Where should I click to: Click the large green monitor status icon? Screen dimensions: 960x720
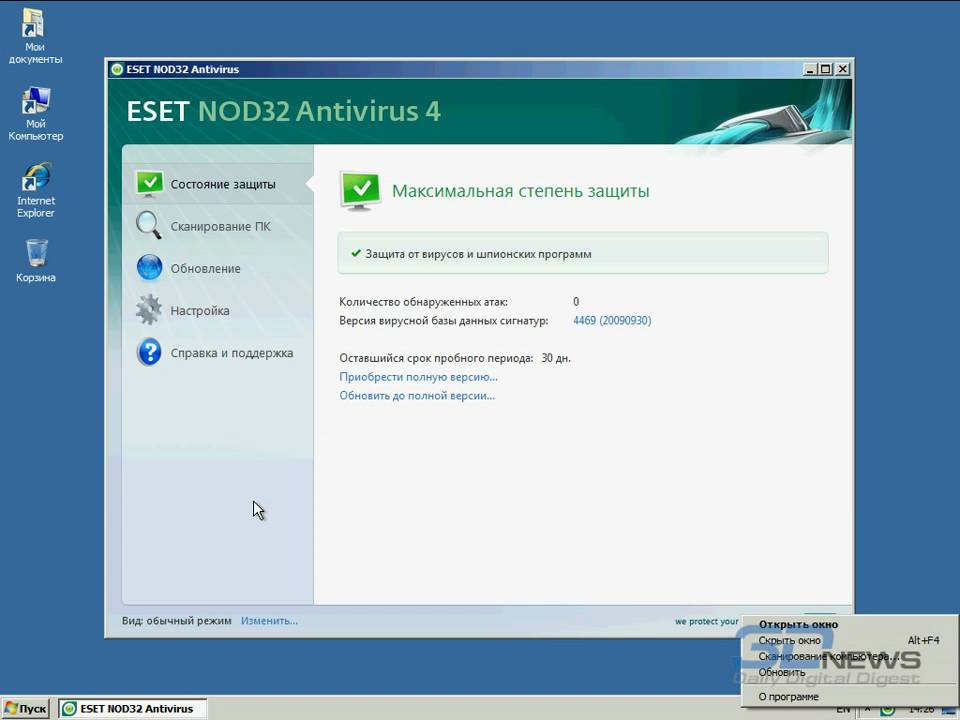click(360, 191)
